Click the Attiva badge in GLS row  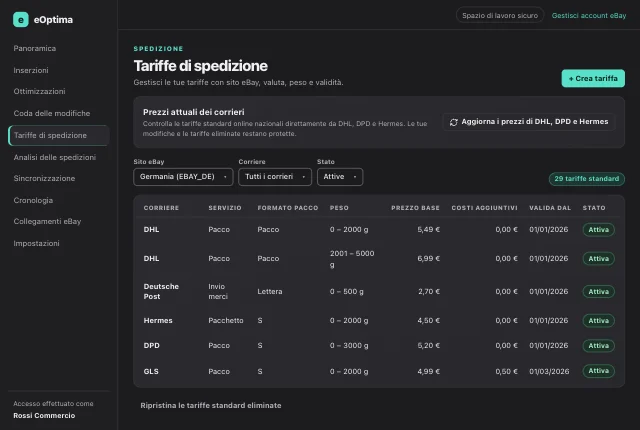coord(598,371)
